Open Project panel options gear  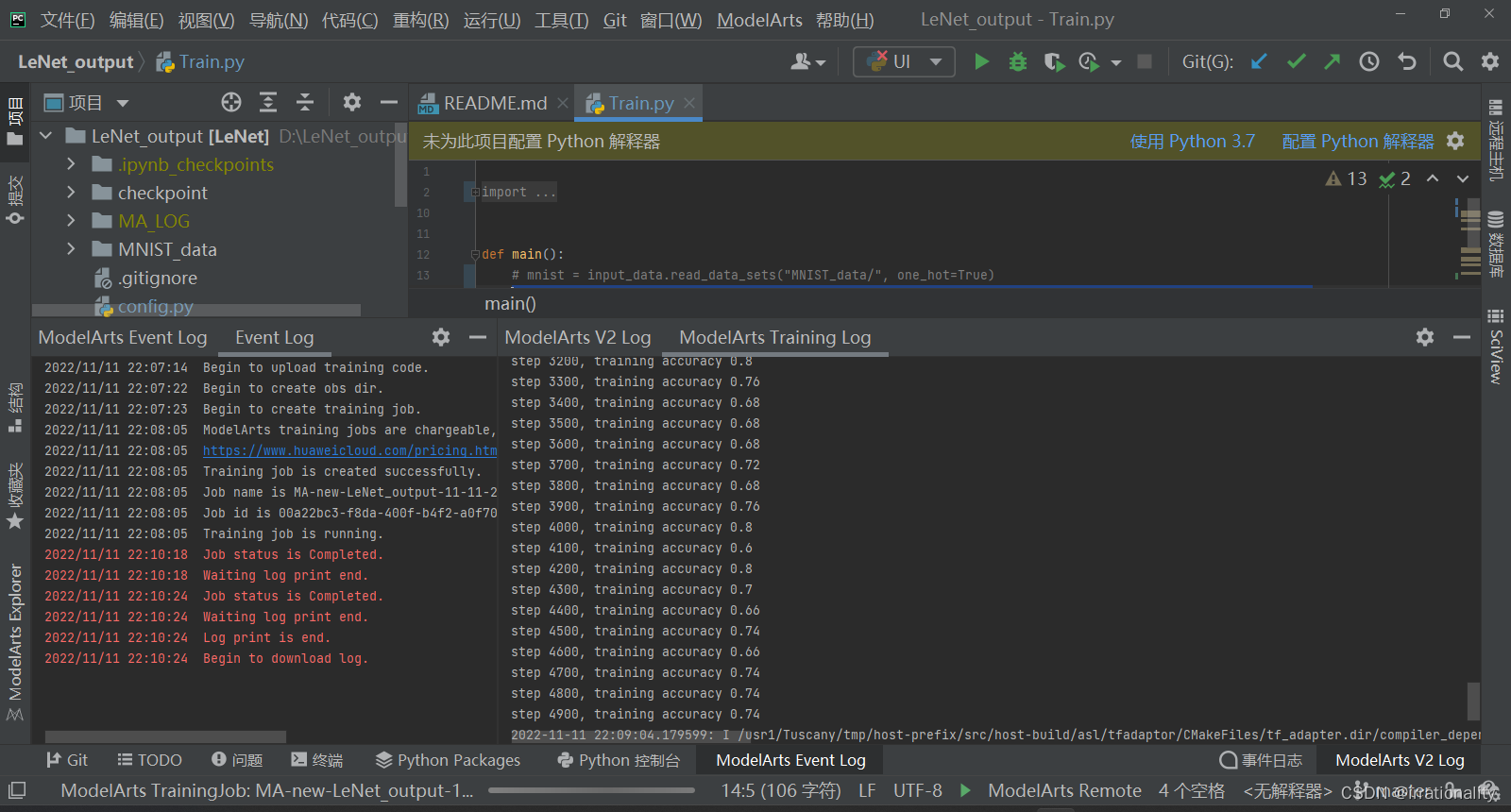352,102
